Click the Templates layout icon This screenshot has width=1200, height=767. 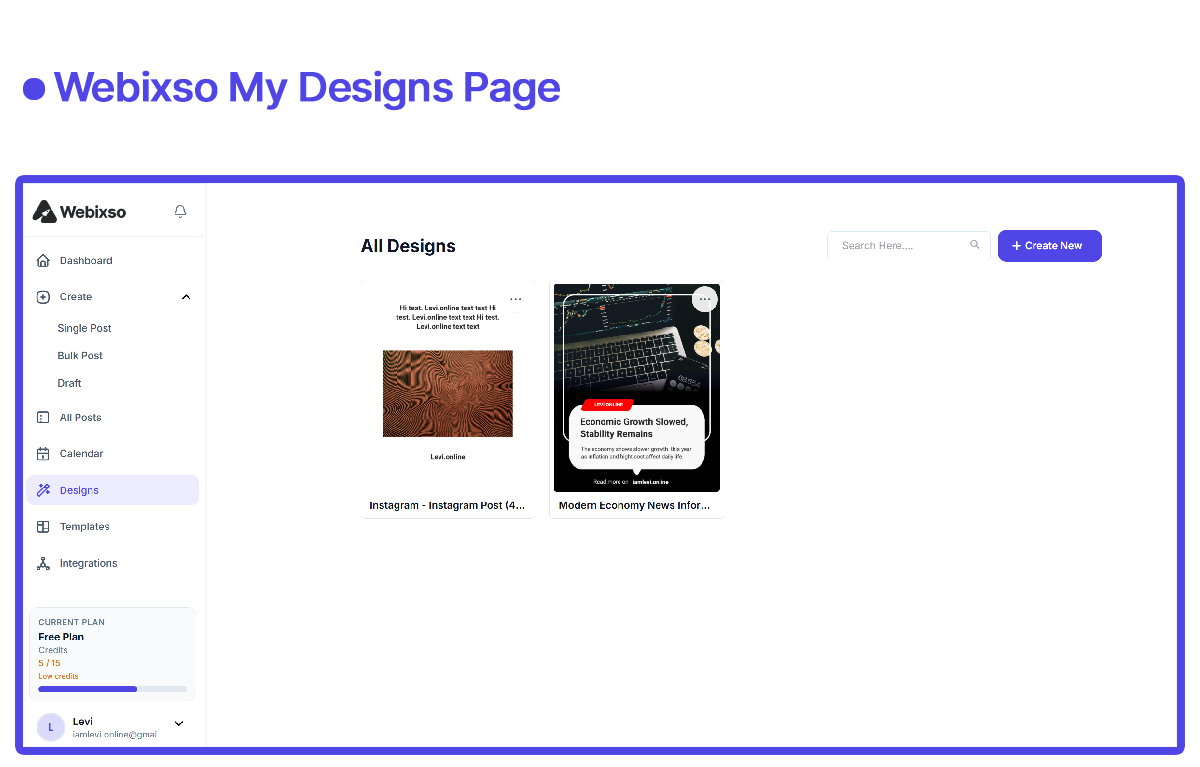click(43, 527)
